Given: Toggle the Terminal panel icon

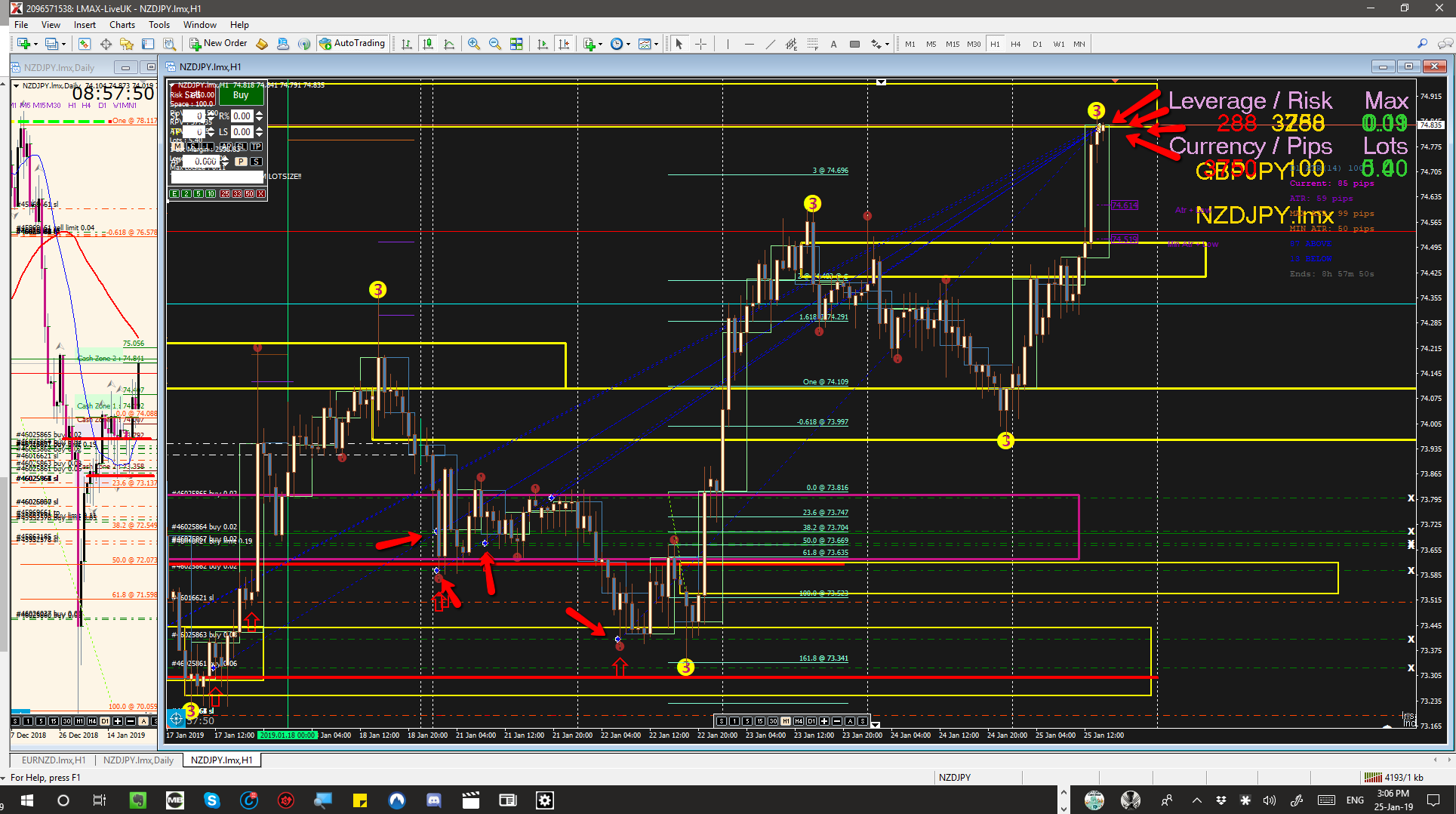Looking at the screenshot, I should point(148,44).
